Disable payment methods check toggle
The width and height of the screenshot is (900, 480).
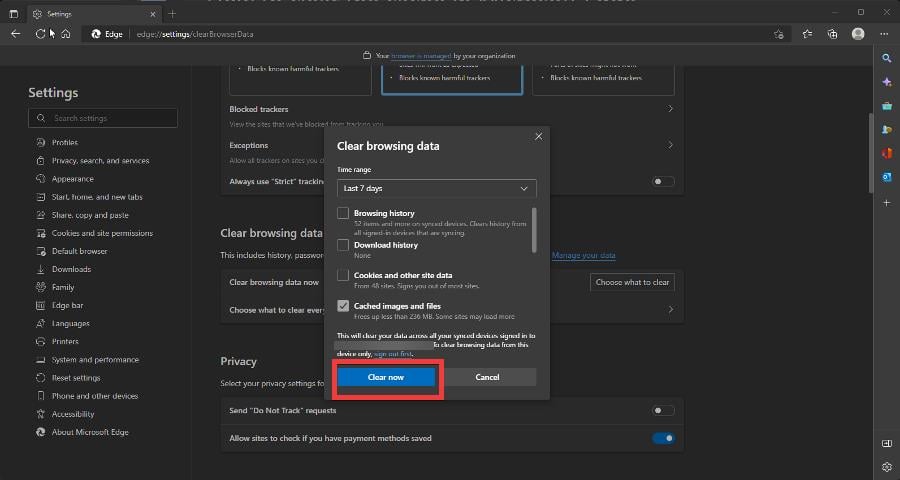pyautogui.click(x=663, y=438)
